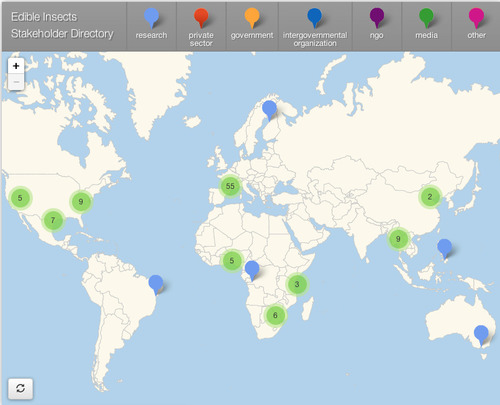Expand the Southeast Asia cluster of 9
This screenshot has height=405, width=500.
tap(398, 239)
